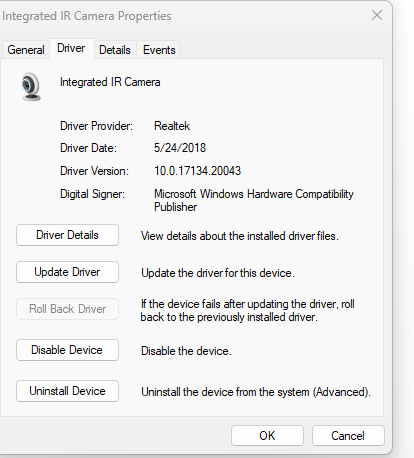Viewport: 414px width, 458px height.
Task: Close the Integrated IR Camera Properties dialog
Action: tap(377, 15)
